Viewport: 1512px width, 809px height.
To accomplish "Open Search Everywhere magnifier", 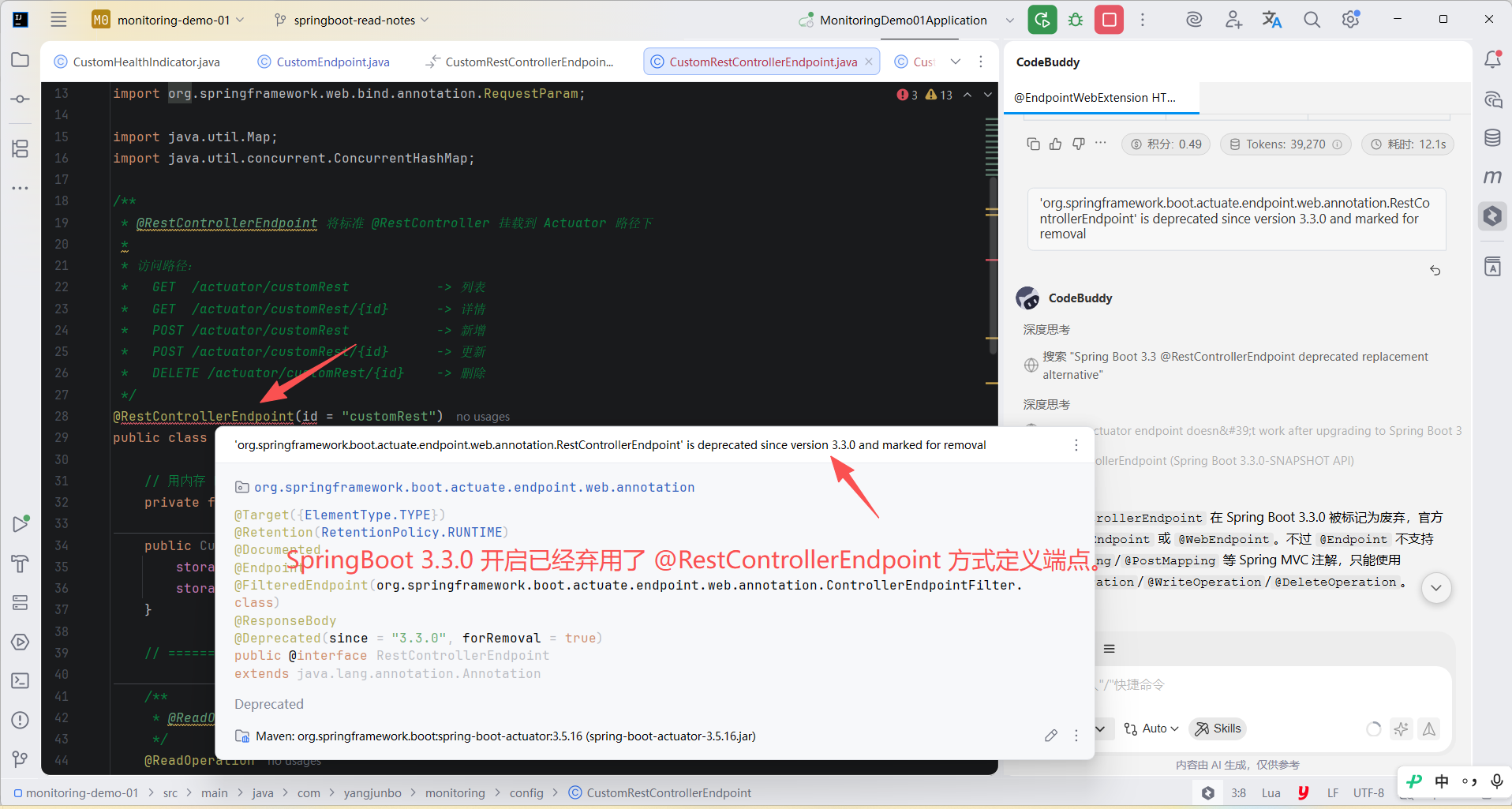I will (x=1312, y=20).
